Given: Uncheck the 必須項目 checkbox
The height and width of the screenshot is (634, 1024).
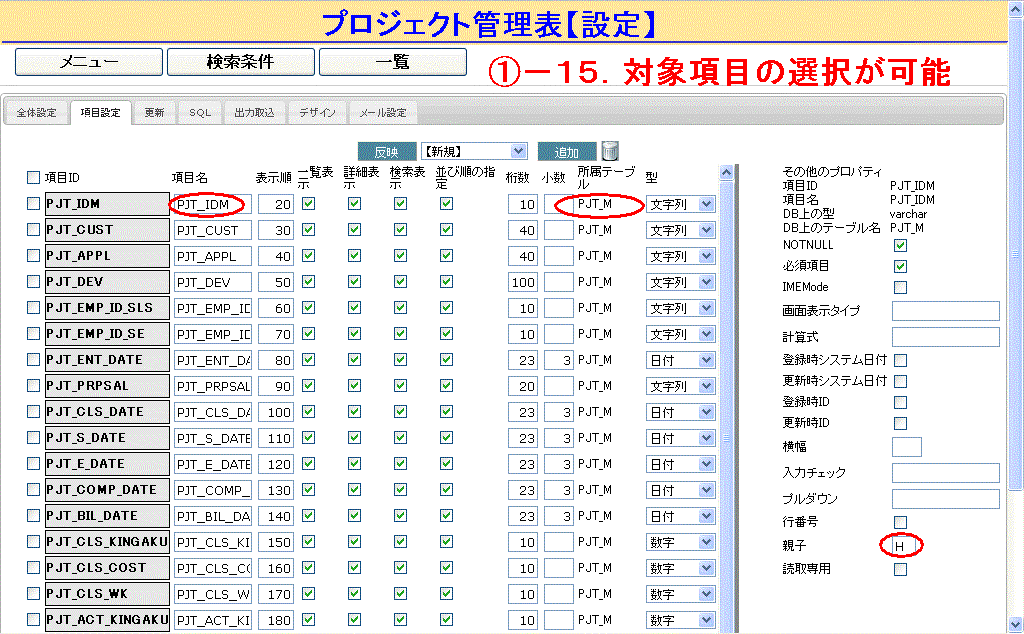Looking at the screenshot, I should point(900,266).
